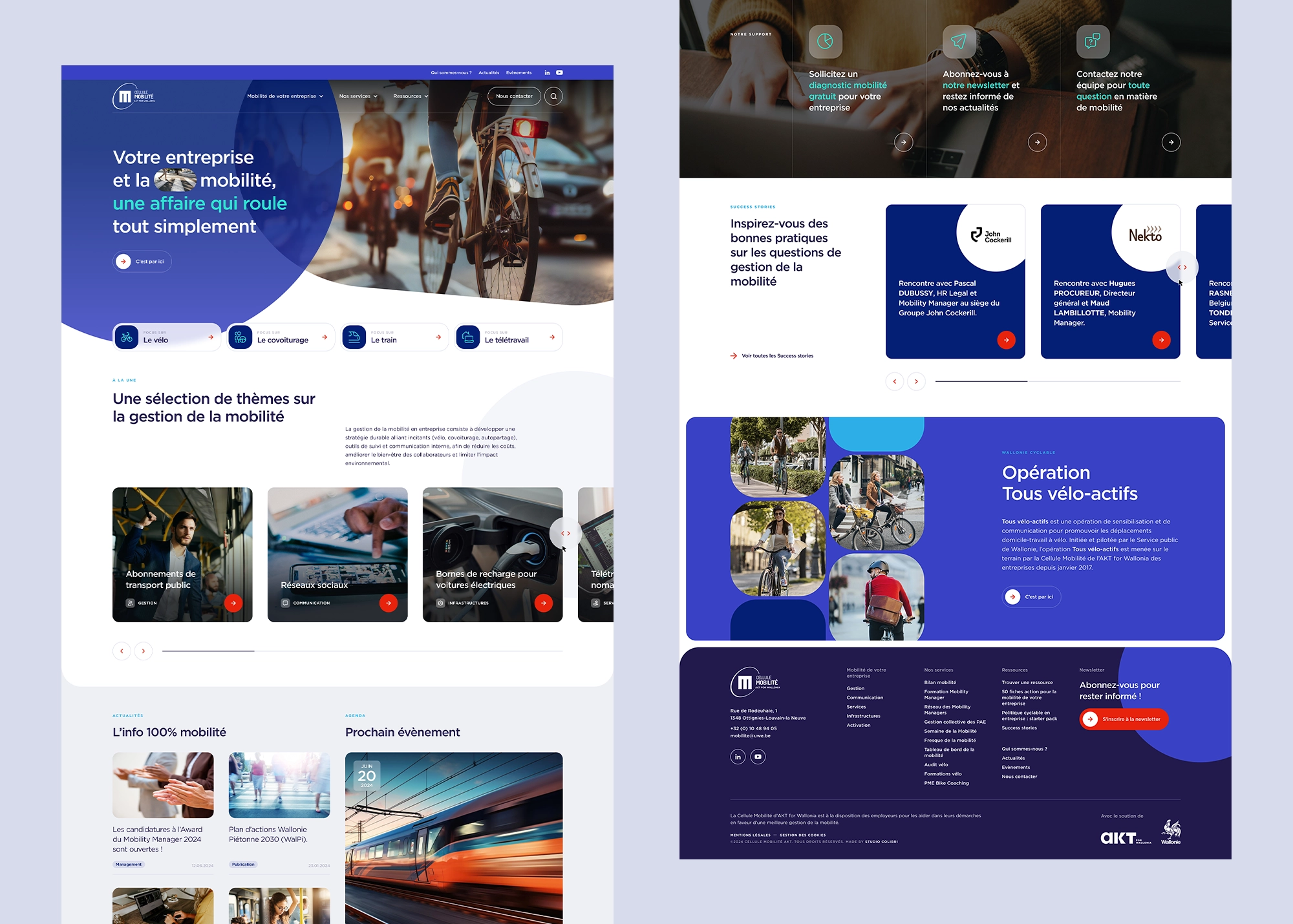Click the paper plane newsletter icon
Viewport: 1293px width, 924px height.
click(959, 41)
